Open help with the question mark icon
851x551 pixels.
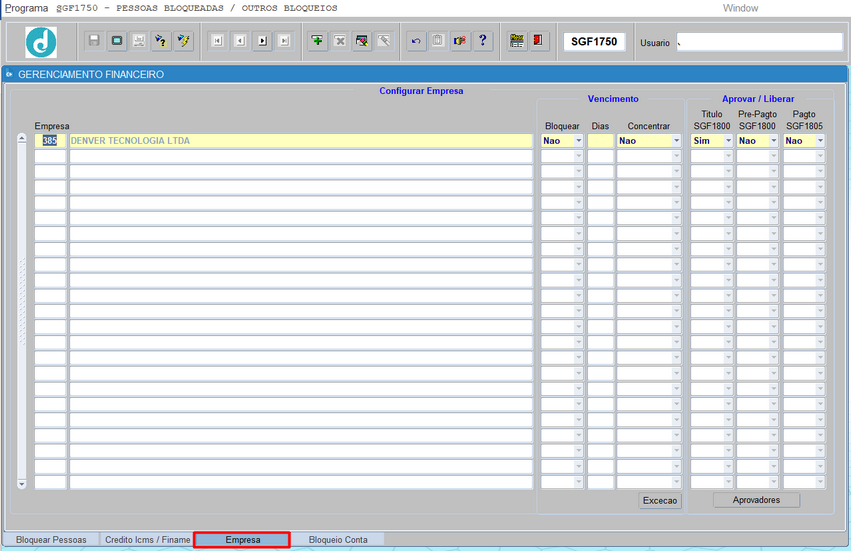coord(482,41)
